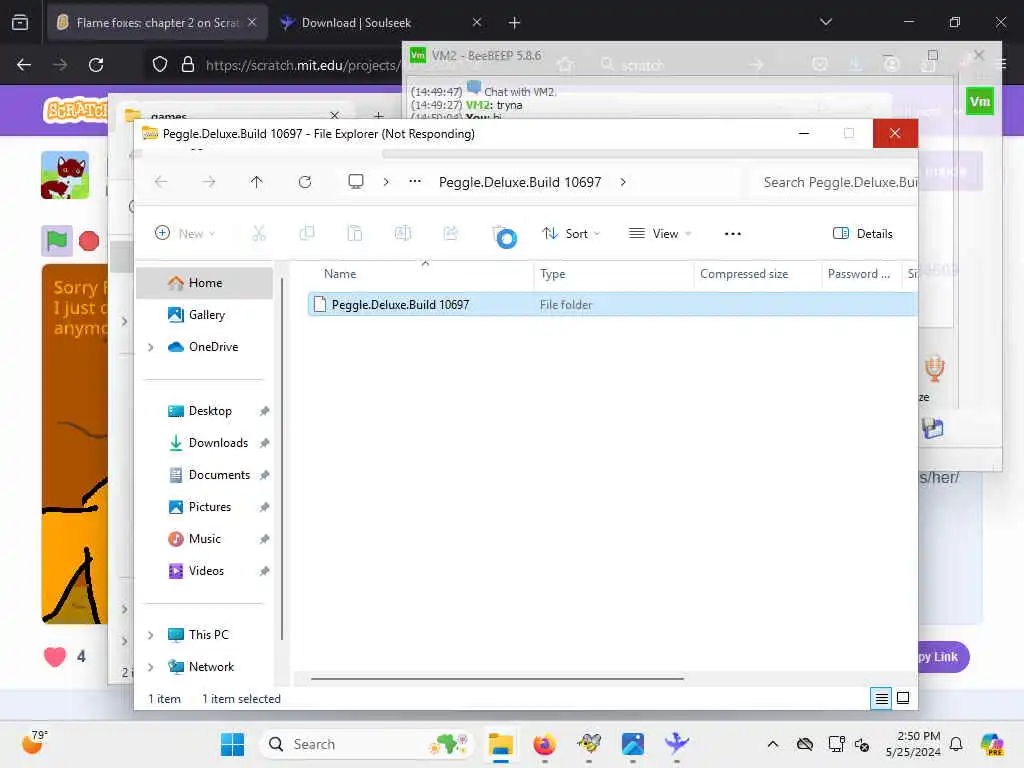This screenshot has height=768, width=1024.
Task: Click the notification bell in system tray
Action: [956, 744]
